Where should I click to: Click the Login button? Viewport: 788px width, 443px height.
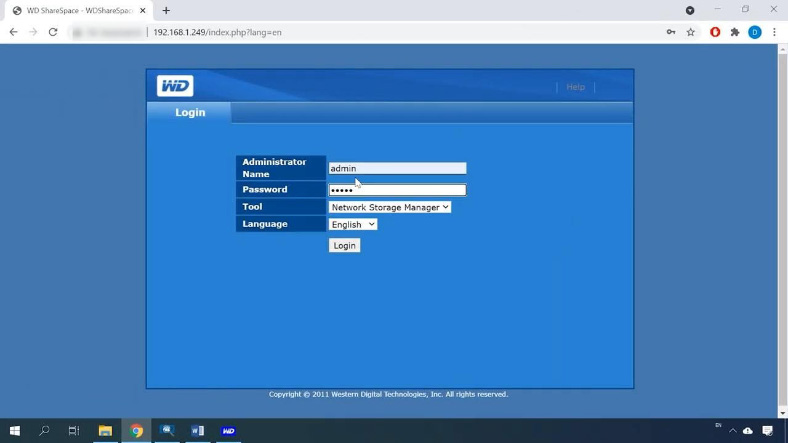[x=344, y=246]
